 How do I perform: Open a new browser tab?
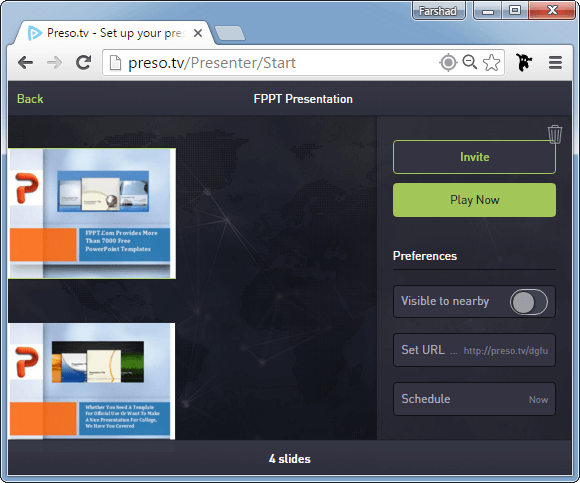pyautogui.click(x=230, y=33)
